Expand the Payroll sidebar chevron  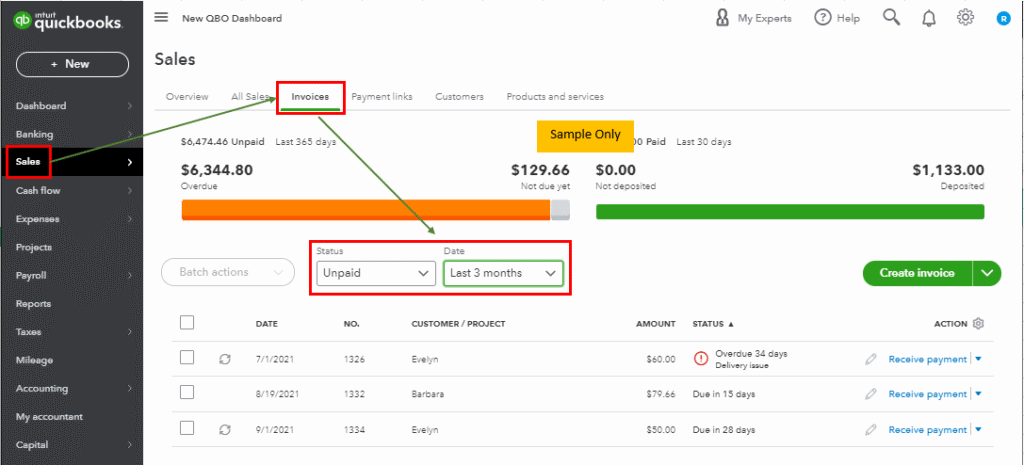tap(130, 276)
